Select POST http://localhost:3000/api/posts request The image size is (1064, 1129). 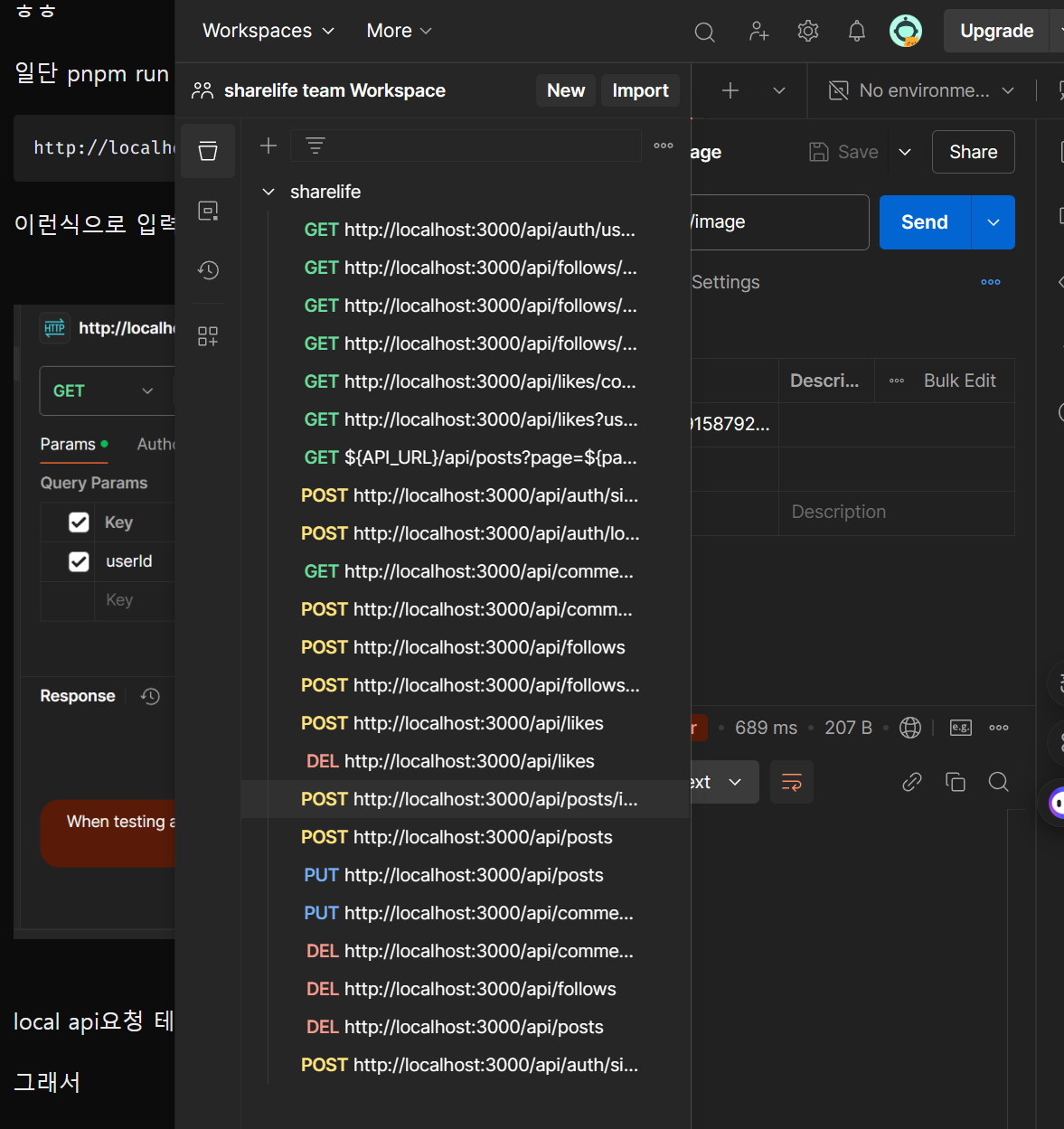point(466,837)
